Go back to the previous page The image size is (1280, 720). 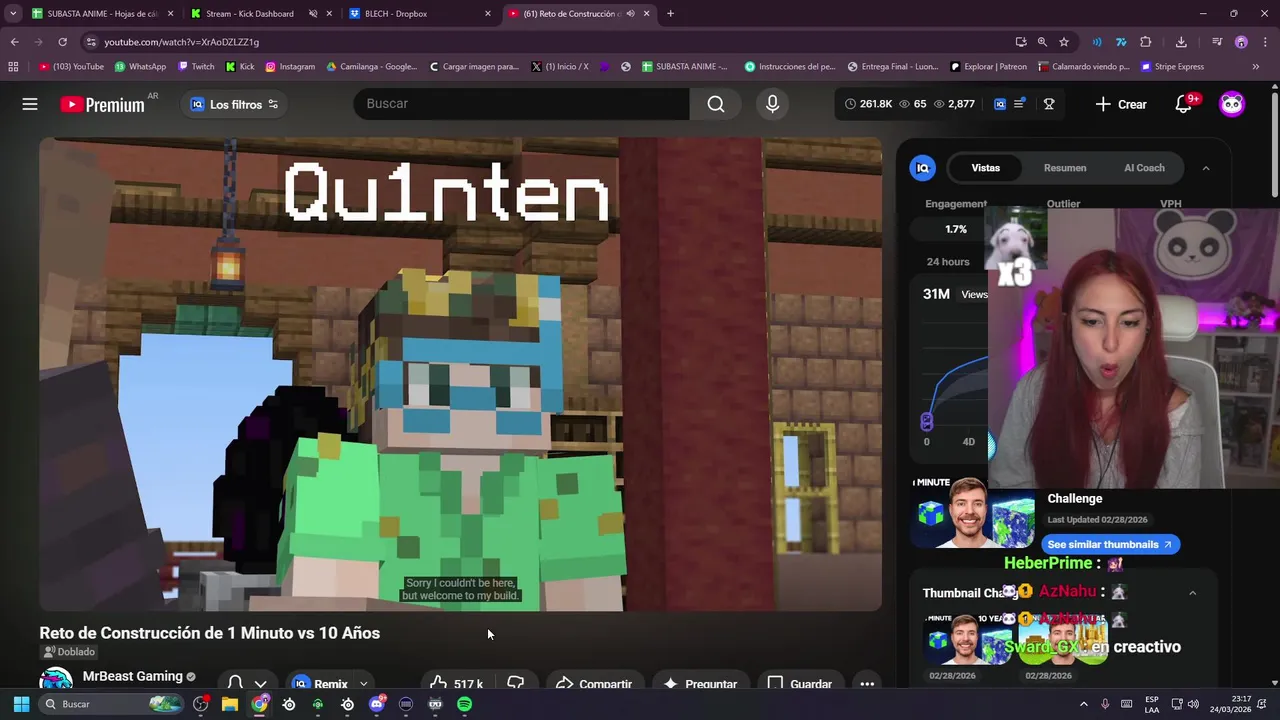point(14,42)
